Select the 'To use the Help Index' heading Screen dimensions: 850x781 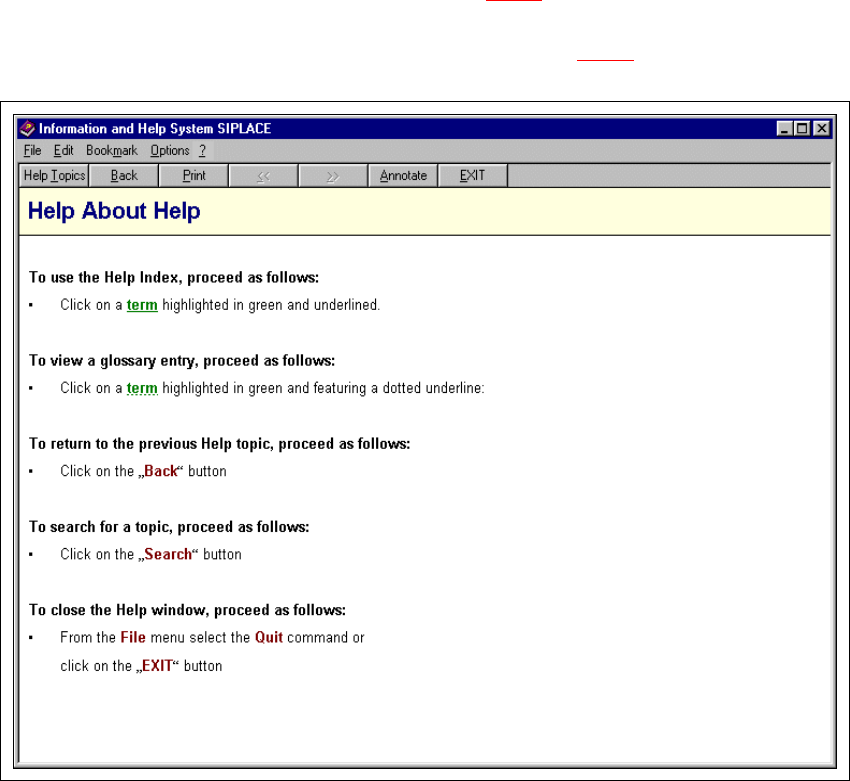[174, 277]
